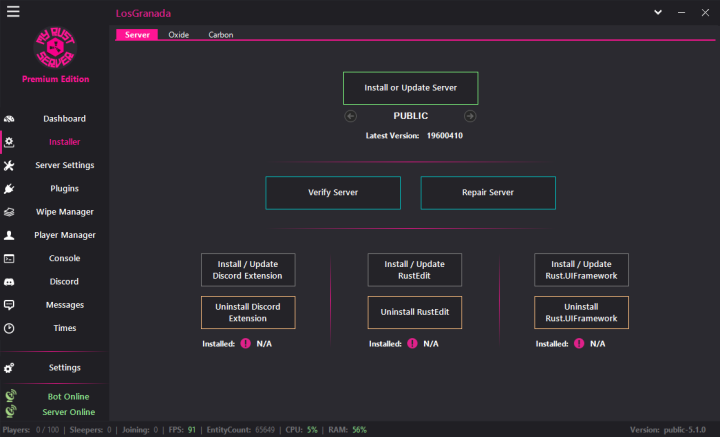This screenshot has width=720, height=437.
Task: Open the Discord sidebar page
Action: point(64,282)
